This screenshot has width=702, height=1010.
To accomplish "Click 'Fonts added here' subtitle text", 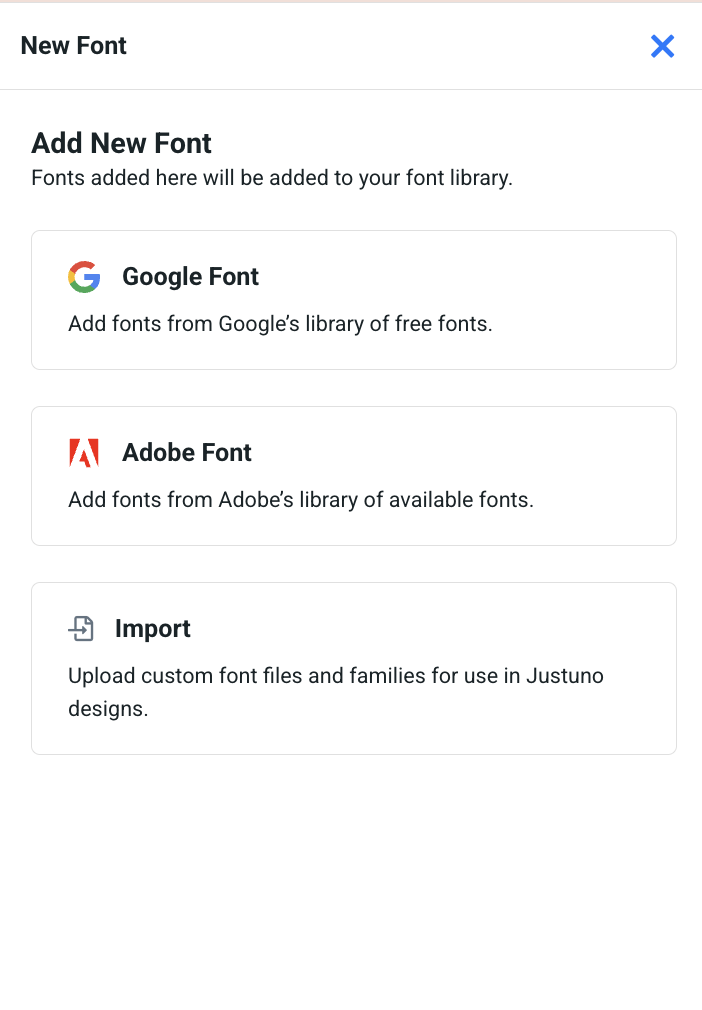I will 272,178.
